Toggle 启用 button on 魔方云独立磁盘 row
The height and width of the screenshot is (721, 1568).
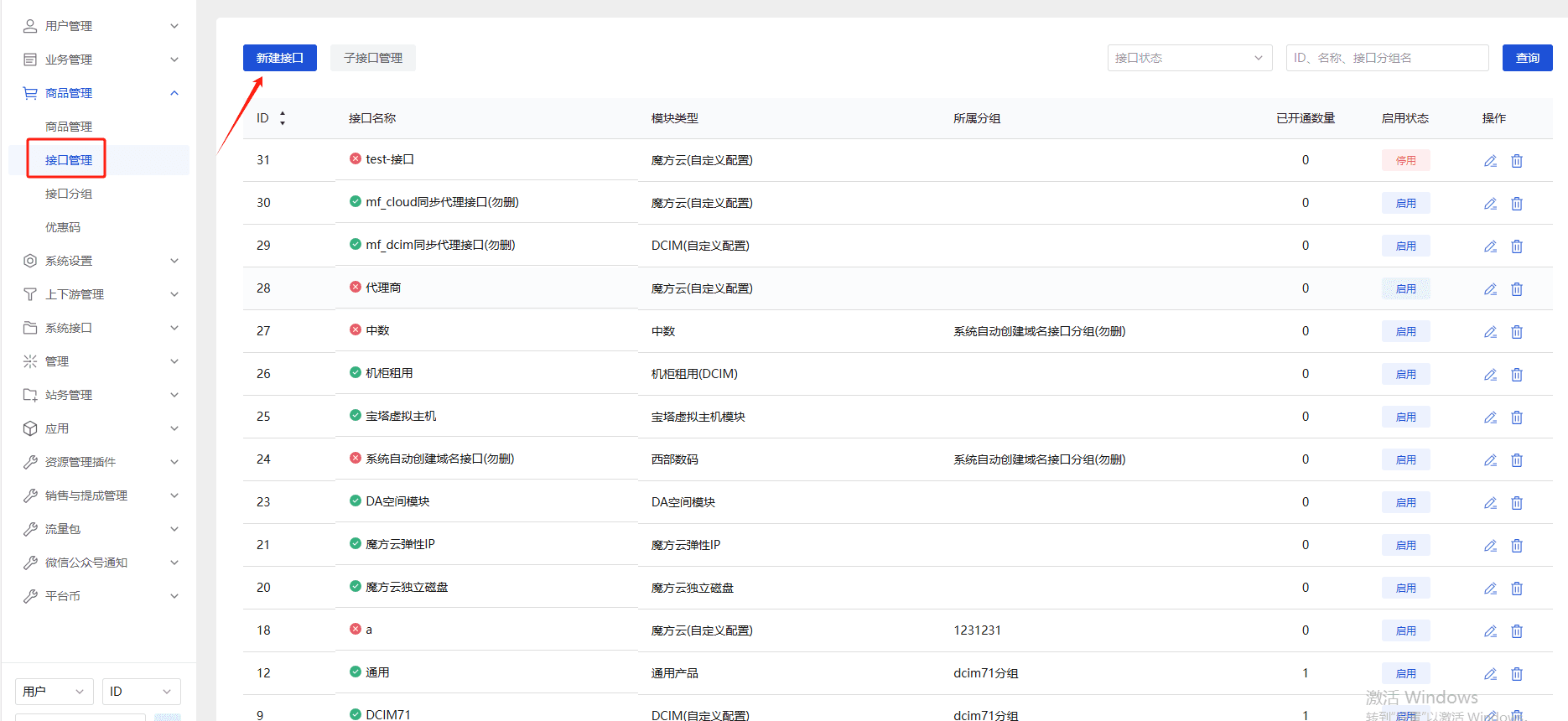pyautogui.click(x=1406, y=588)
